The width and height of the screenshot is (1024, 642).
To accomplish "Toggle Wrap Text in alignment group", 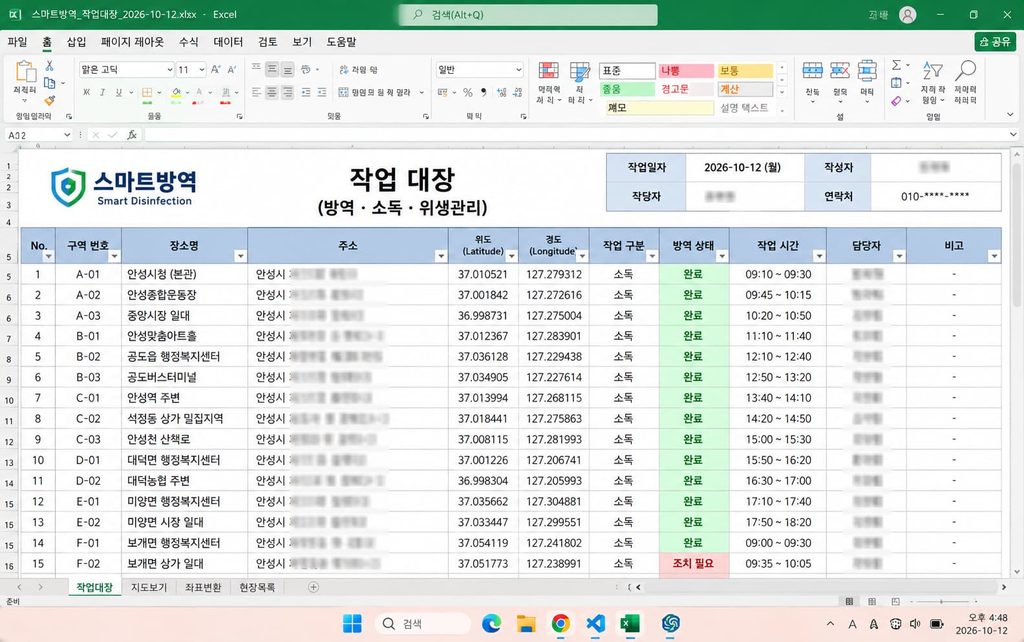I will click(x=358, y=69).
